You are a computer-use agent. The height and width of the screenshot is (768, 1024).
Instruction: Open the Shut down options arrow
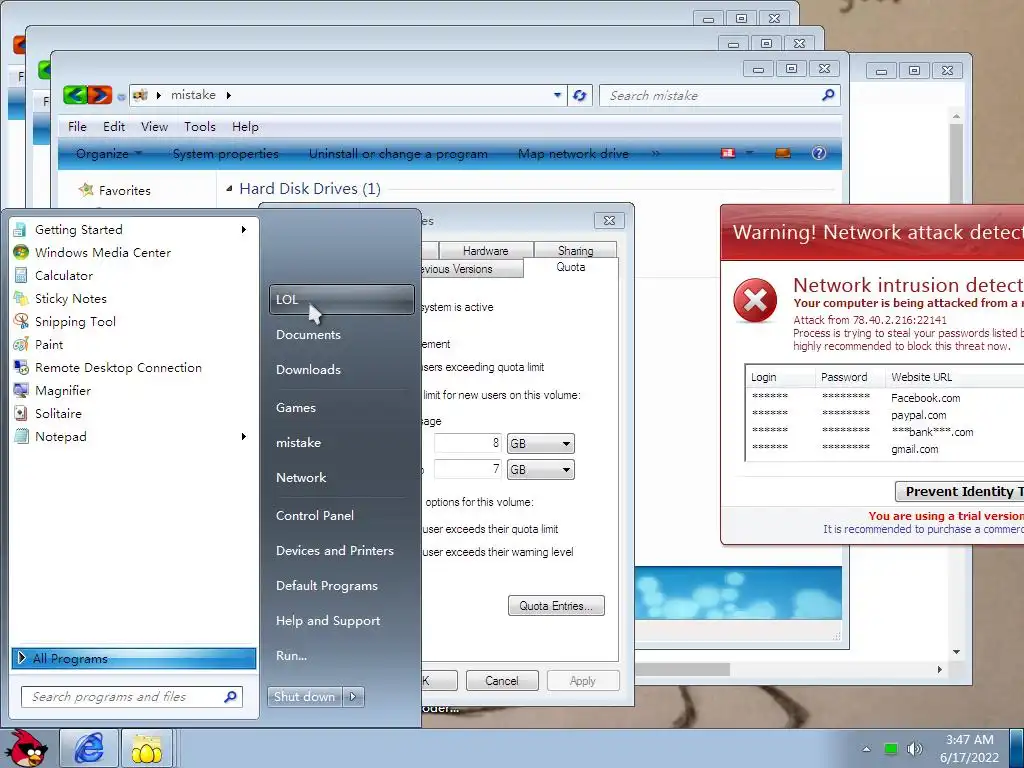point(353,697)
